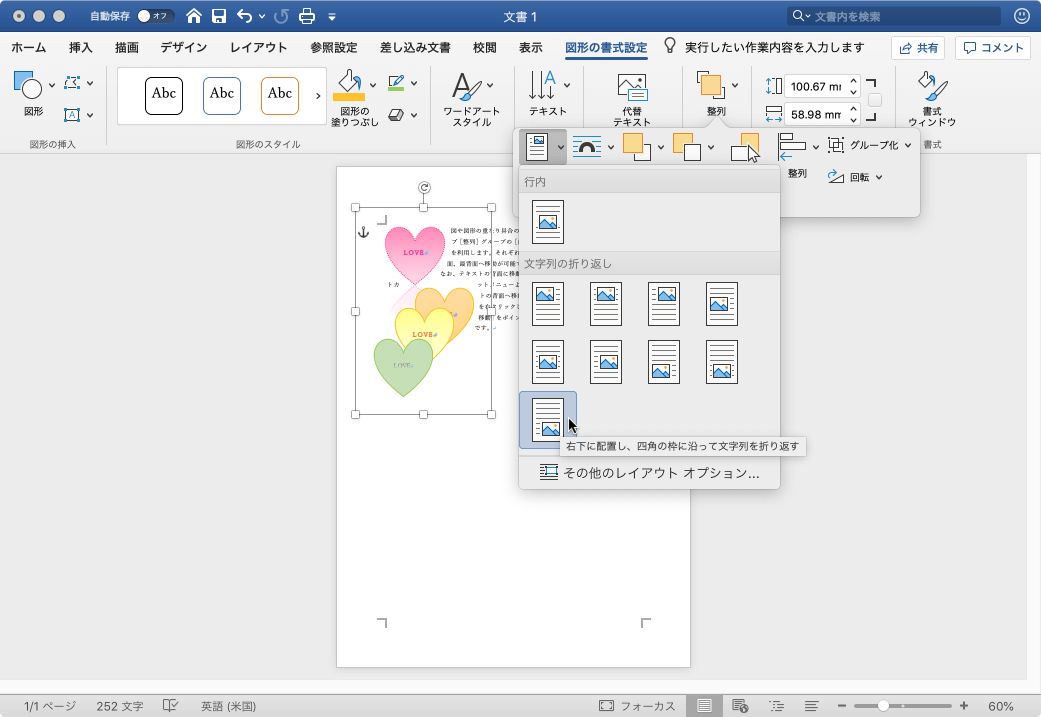The height and width of the screenshot is (717, 1041).
Task: Click the コメント comments button
Action: point(993,48)
